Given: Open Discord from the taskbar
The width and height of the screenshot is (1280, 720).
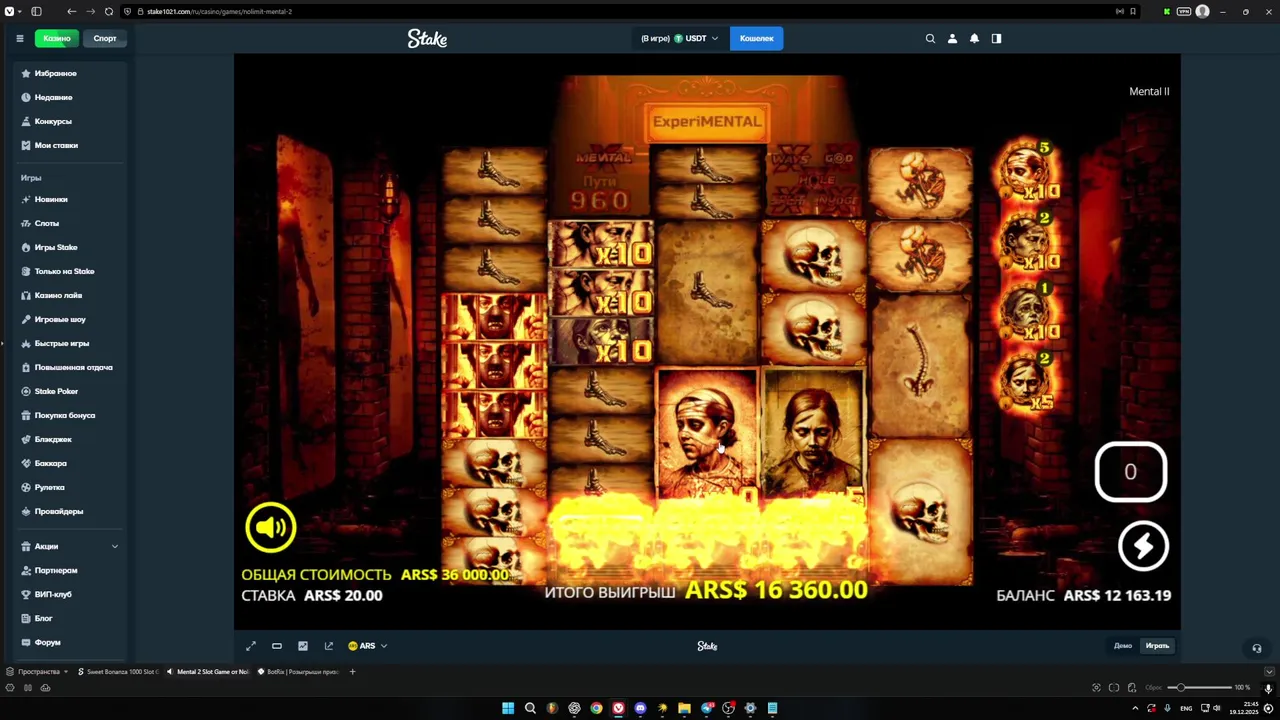Looking at the screenshot, I should click(x=640, y=708).
